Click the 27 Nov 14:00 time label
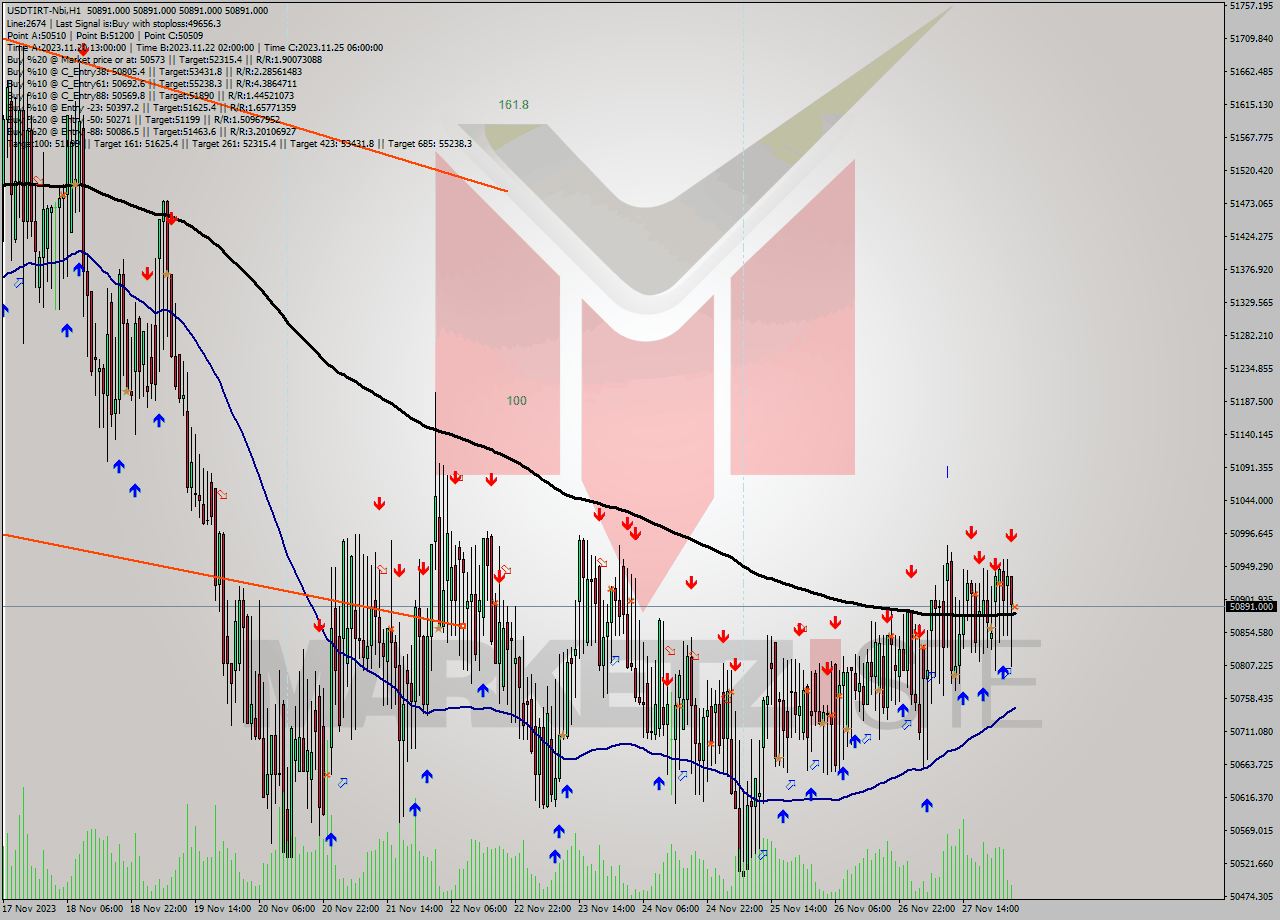This screenshot has height=920, width=1280. pos(991,909)
